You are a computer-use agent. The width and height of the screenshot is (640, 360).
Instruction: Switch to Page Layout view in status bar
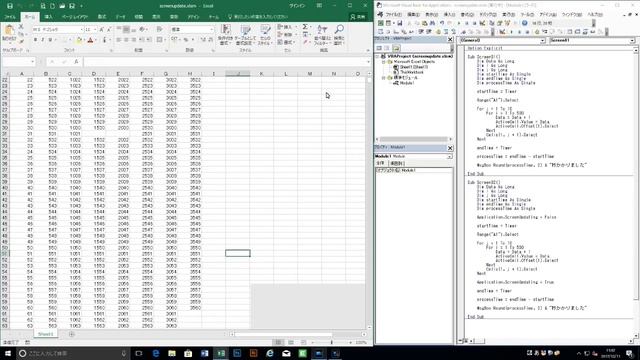click(291, 342)
